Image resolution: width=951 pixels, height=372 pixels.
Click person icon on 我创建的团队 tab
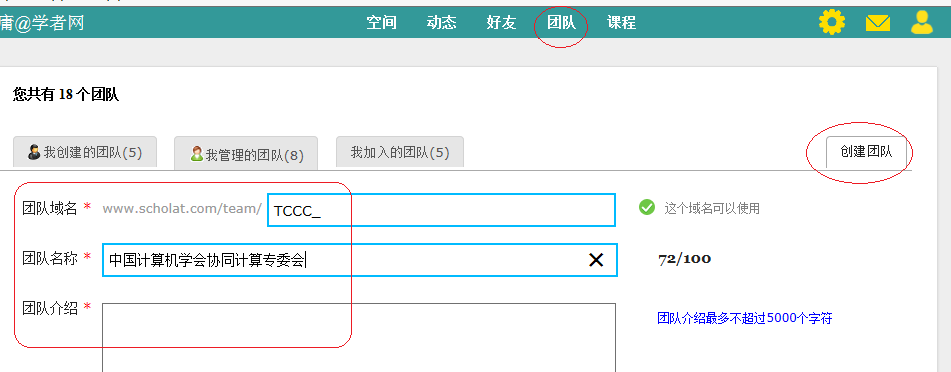35,152
